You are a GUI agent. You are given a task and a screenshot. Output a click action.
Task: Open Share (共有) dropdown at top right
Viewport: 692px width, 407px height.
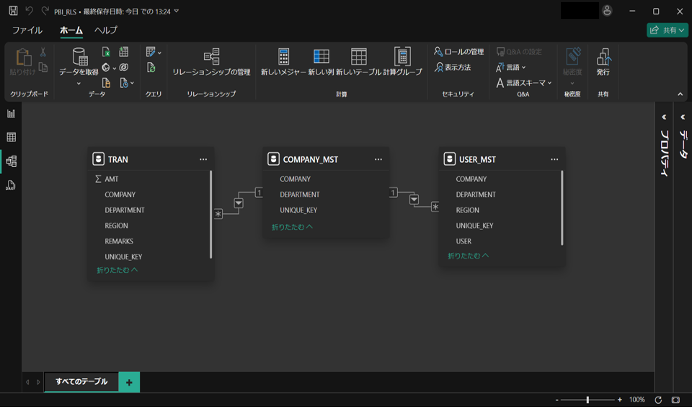(x=667, y=31)
